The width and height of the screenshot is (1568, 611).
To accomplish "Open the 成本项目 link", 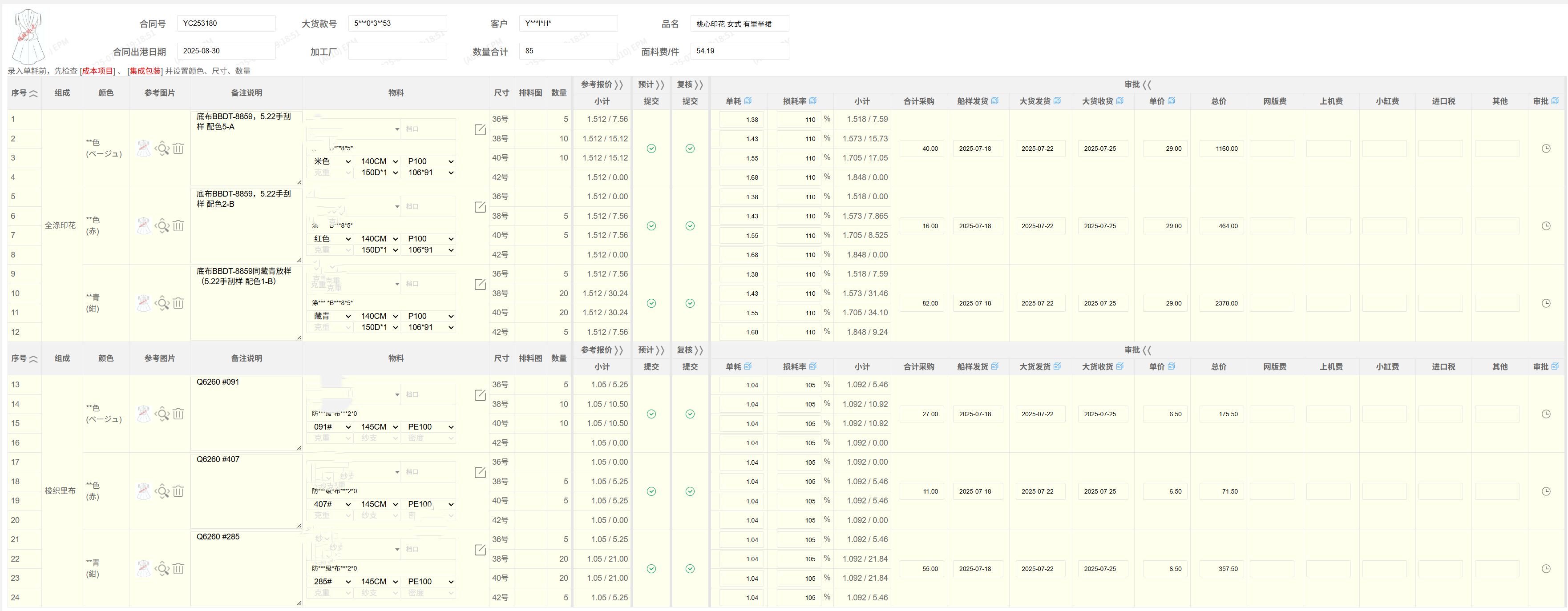I will [x=97, y=71].
